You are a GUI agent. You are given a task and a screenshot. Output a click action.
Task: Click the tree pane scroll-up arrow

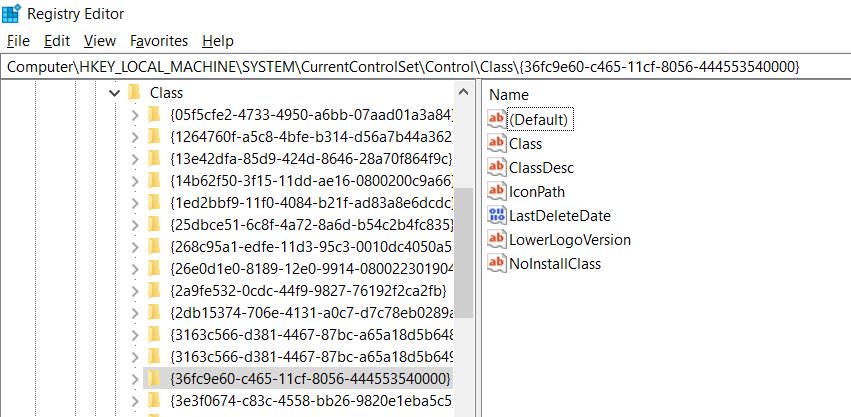pos(463,92)
